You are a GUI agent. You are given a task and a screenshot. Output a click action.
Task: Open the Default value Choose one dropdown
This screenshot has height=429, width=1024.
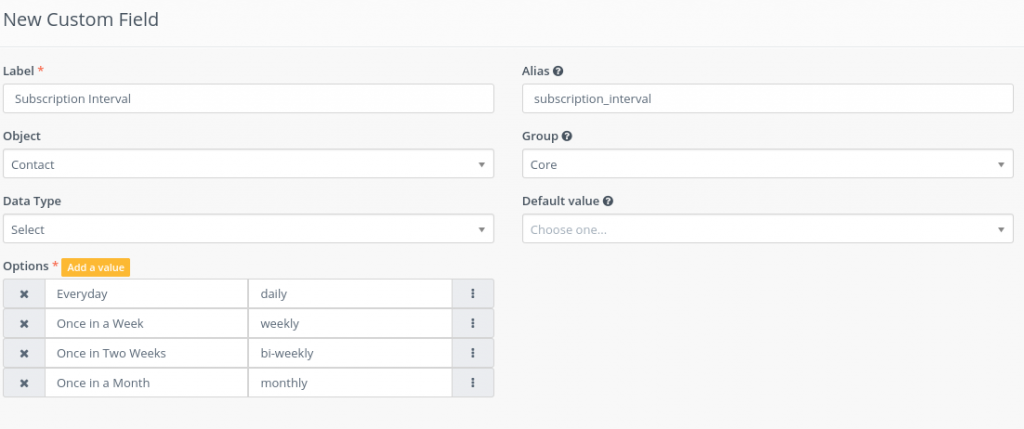pyautogui.click(x=768, y=229)
